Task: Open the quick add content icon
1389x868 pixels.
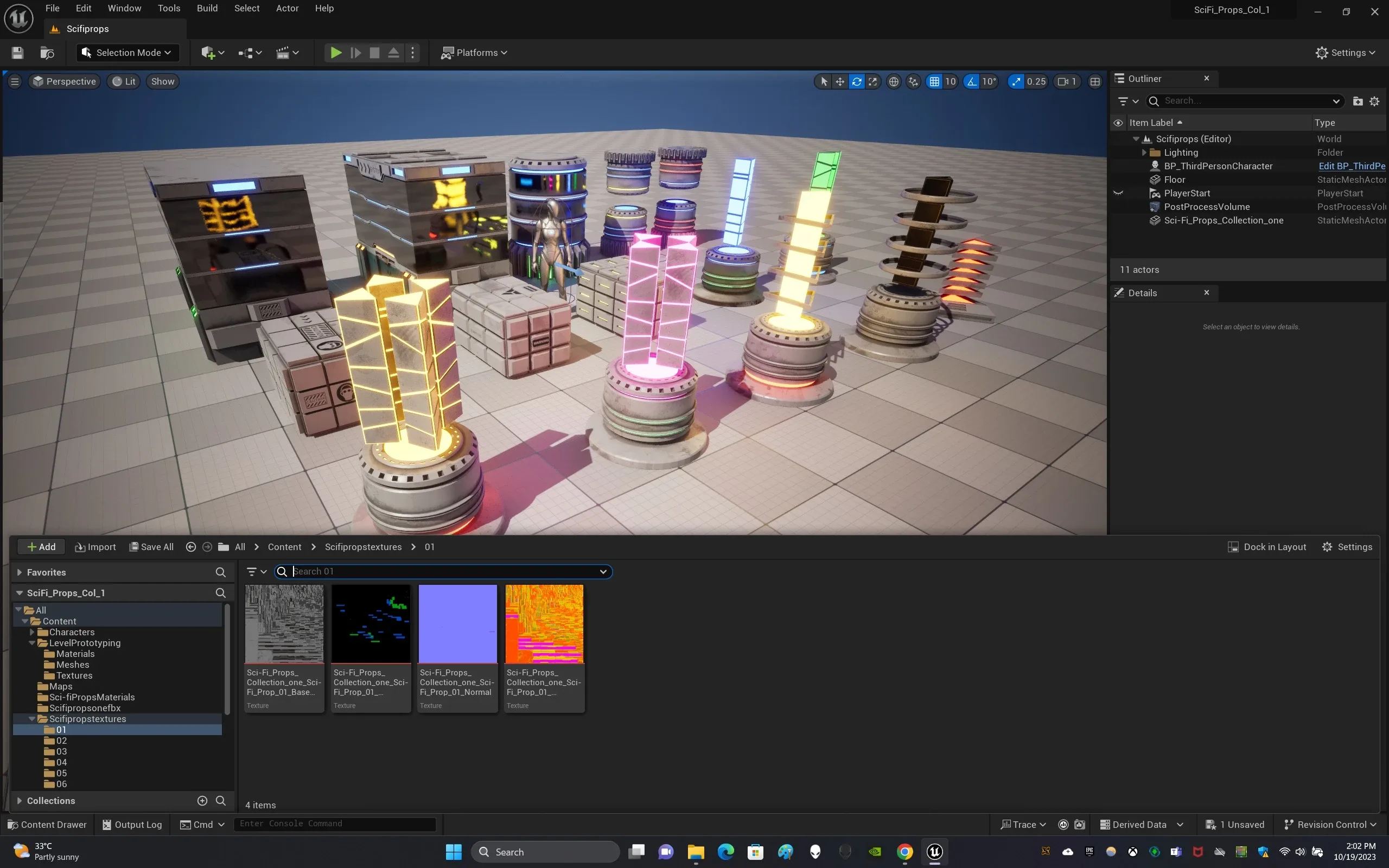Action: click(x=208, y=53)
